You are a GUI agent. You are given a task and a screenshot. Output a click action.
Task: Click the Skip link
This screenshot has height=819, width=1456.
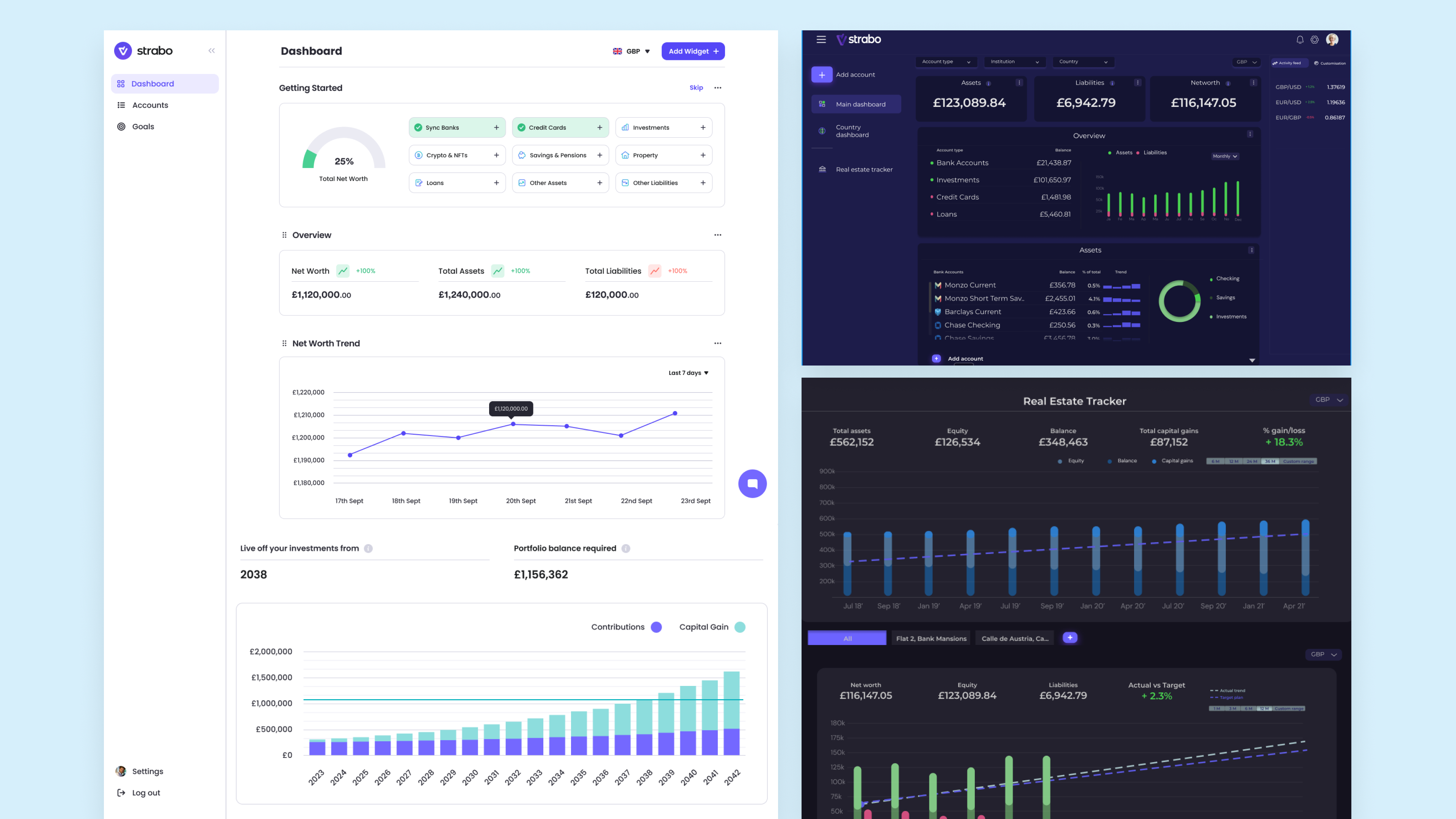coord(696,88)
